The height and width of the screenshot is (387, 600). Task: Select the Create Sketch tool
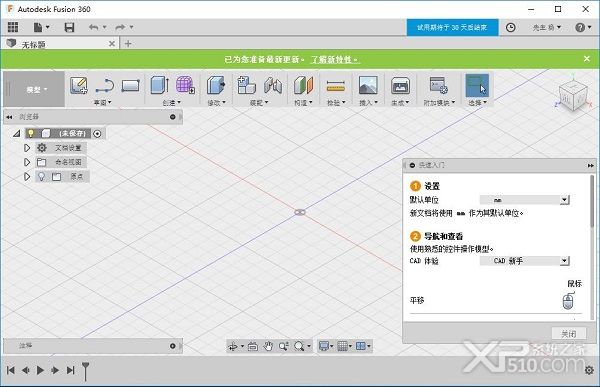[79, 85]
